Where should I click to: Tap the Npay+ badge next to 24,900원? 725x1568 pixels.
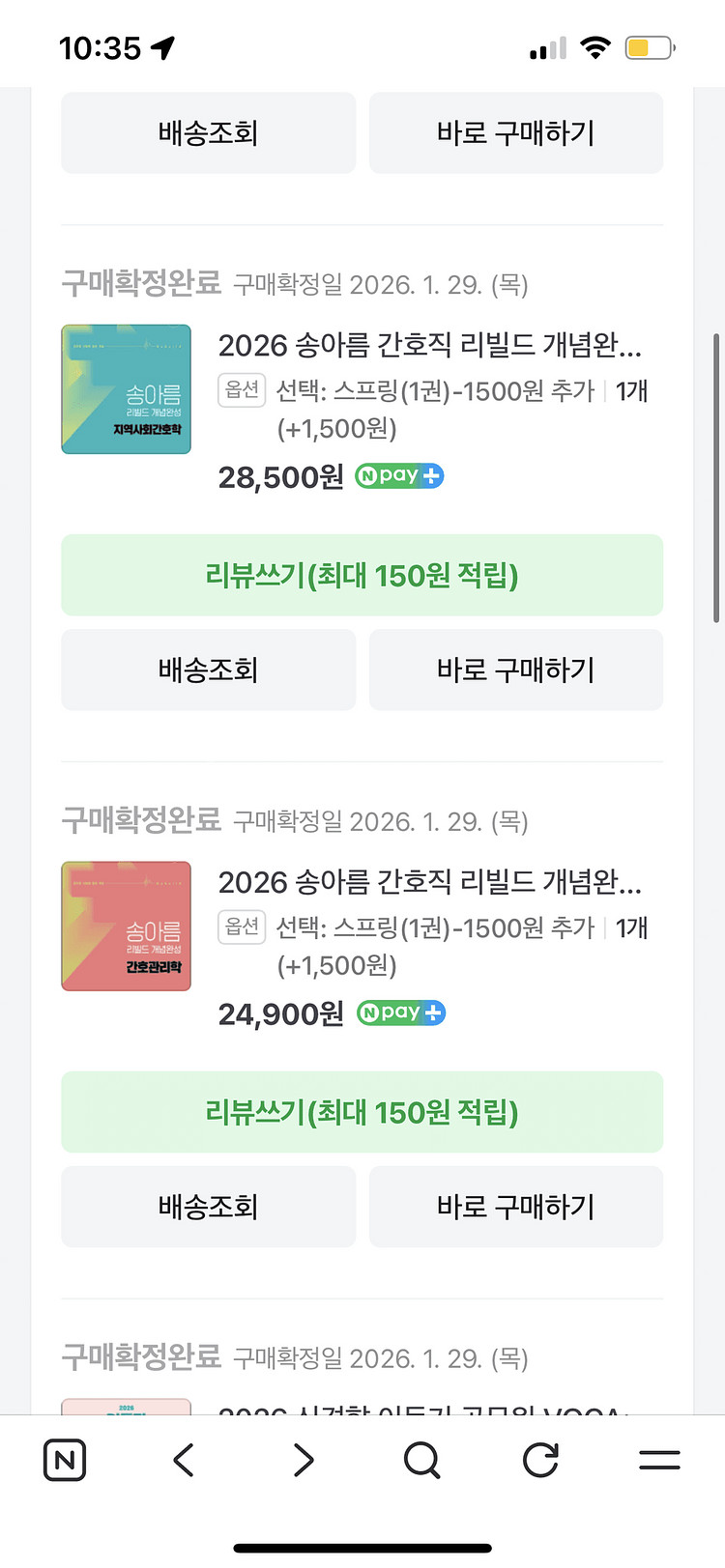click(400, 1013)
